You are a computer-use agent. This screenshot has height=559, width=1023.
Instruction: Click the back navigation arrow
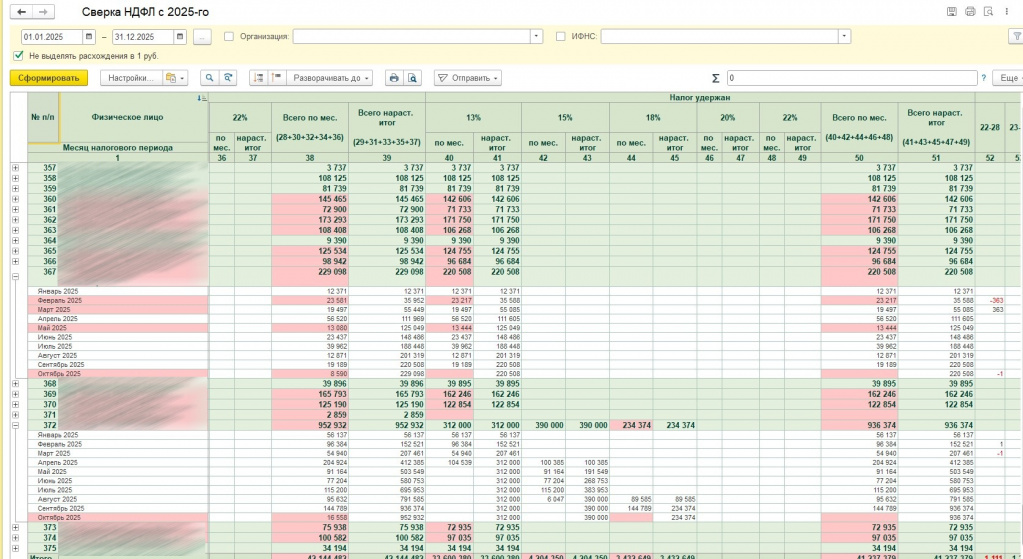[x=22, y=11]
